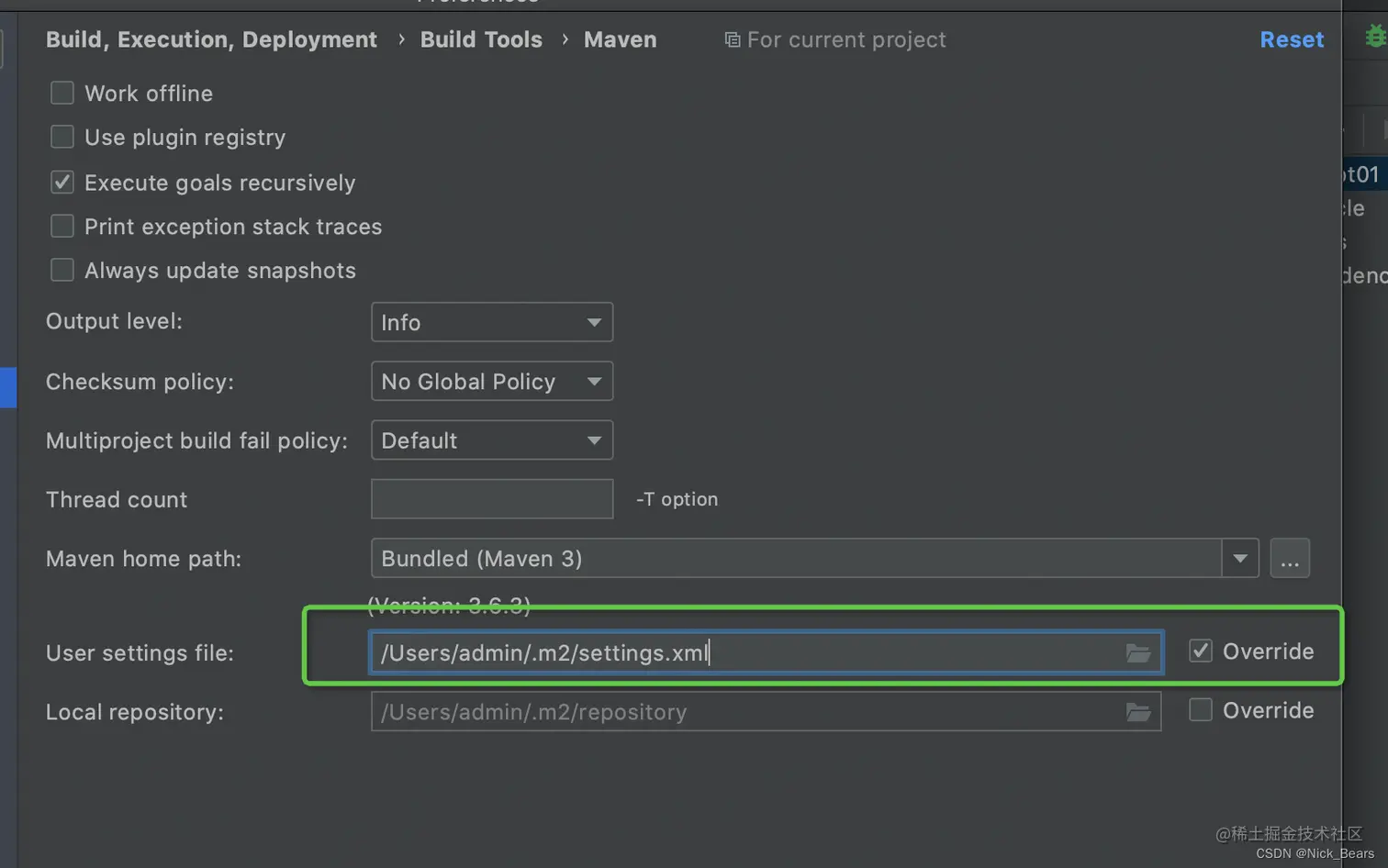Enable Use plugin registry checkbox

click(x=62, y=137)
